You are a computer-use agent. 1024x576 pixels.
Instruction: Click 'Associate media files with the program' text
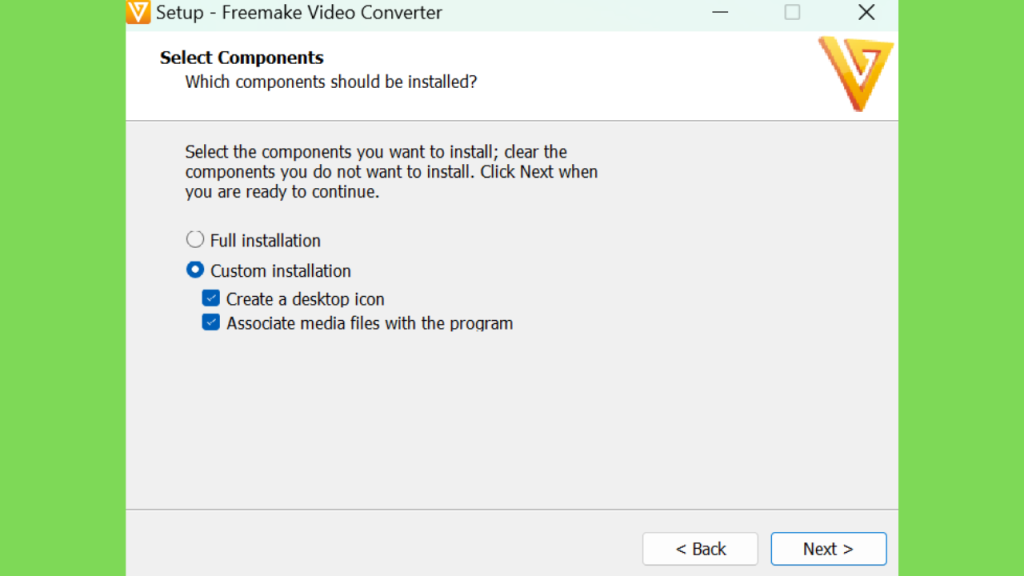(370, 323)
